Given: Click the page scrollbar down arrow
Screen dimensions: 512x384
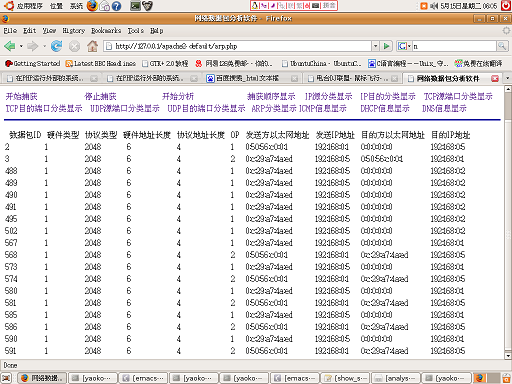Looking at the screenshot, I should 508,356.
